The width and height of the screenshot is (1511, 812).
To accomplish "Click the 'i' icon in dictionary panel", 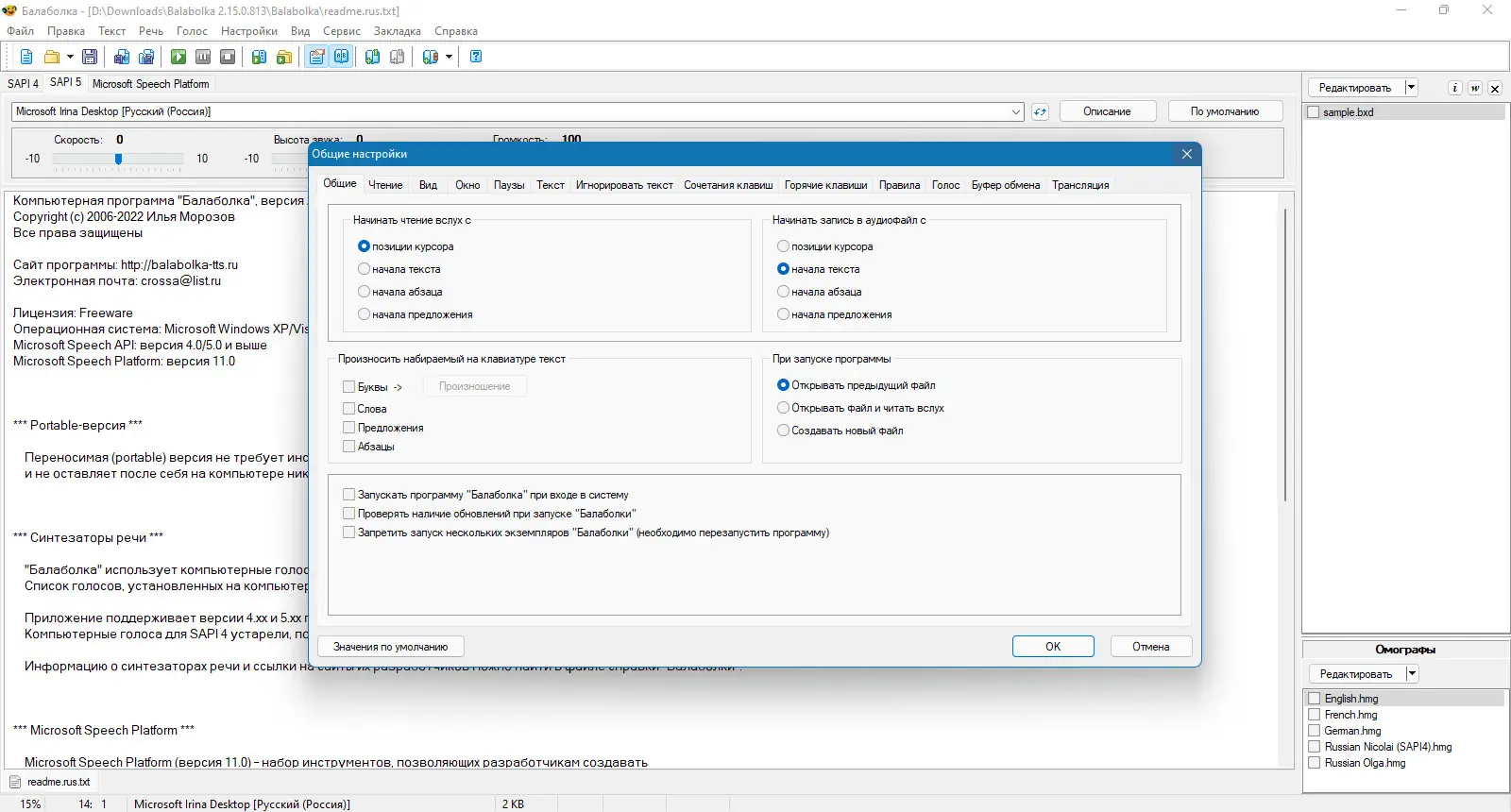I will point(1454,88).
